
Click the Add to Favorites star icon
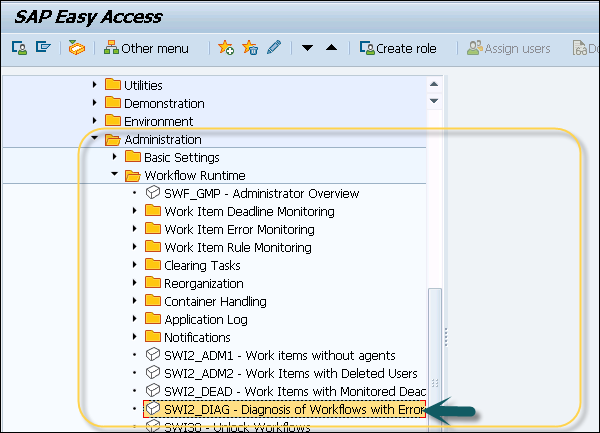[226, 48]
